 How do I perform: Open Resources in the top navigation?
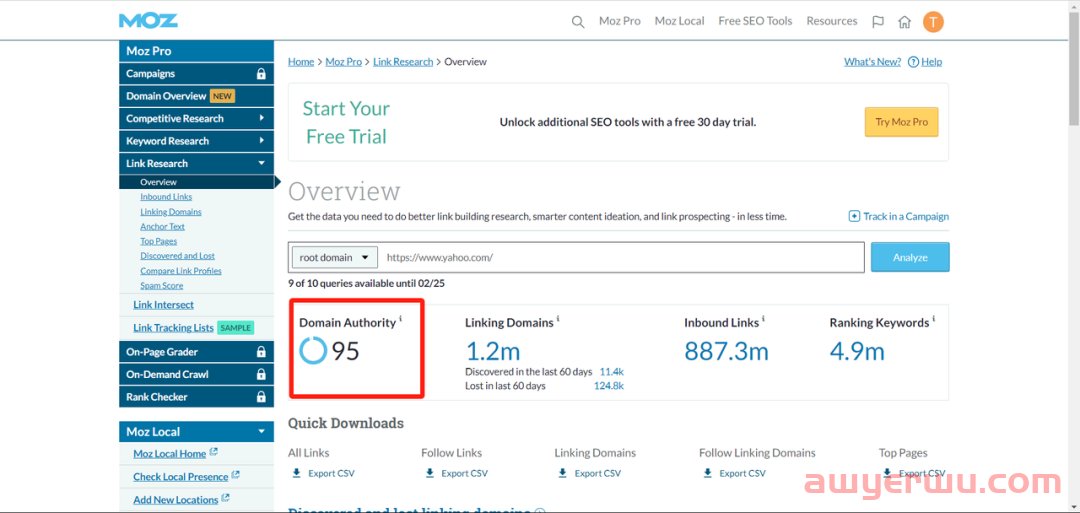coord(832,21)
